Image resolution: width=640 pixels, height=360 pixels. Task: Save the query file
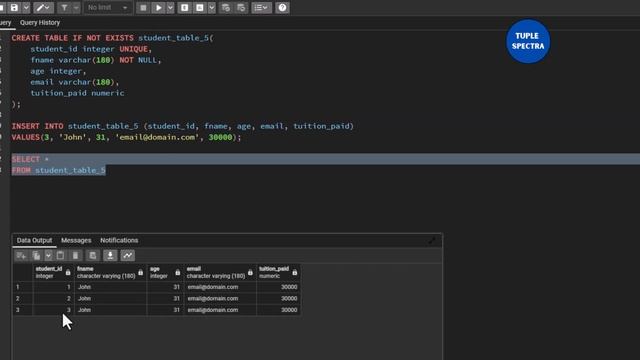click(14, 7)
